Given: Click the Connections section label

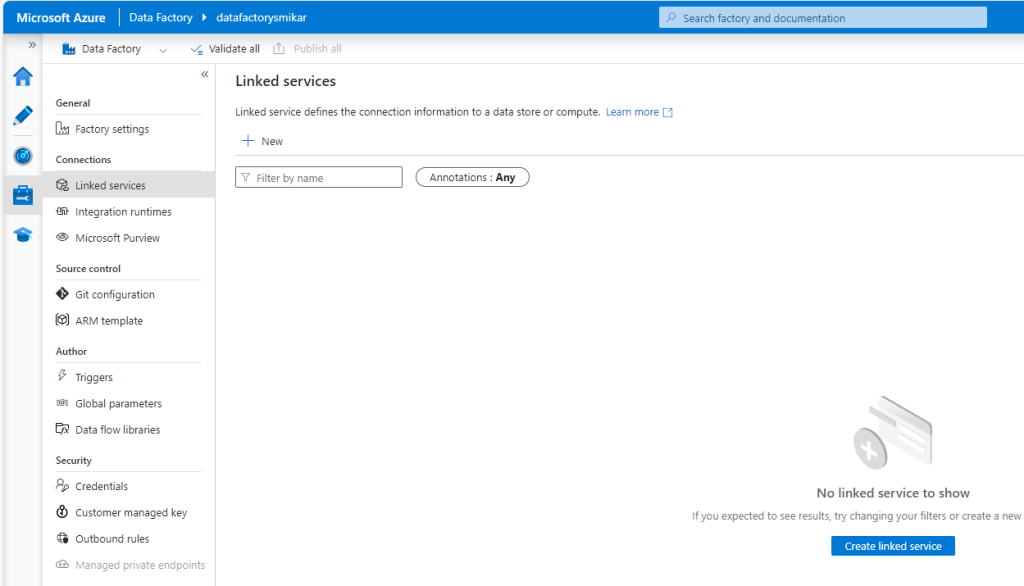Looking at the screenshot, I should coord(83,159).
